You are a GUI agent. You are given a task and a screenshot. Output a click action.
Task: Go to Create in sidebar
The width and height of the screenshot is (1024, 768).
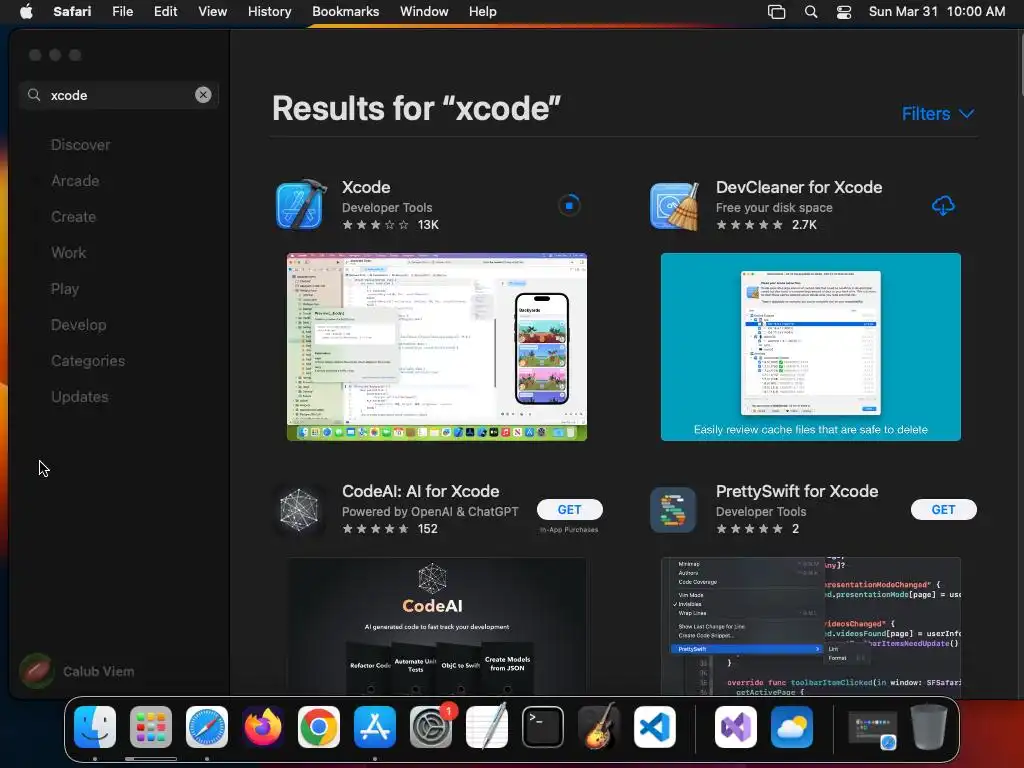click(x=73, y=217)
